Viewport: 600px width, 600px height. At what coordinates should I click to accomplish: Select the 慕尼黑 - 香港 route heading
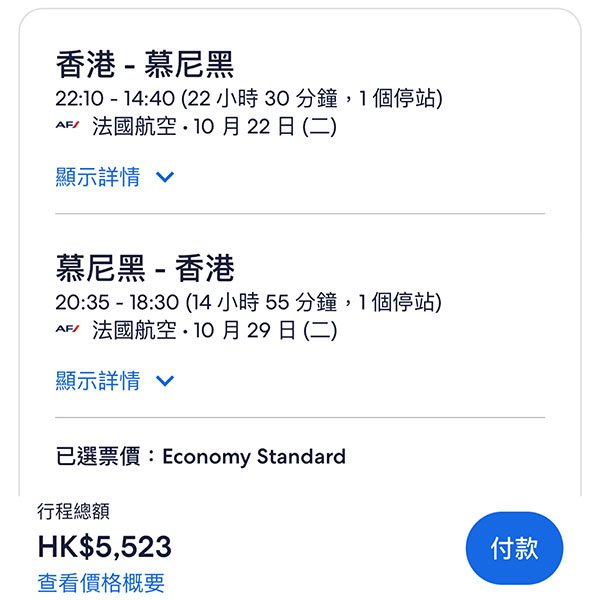145,268
